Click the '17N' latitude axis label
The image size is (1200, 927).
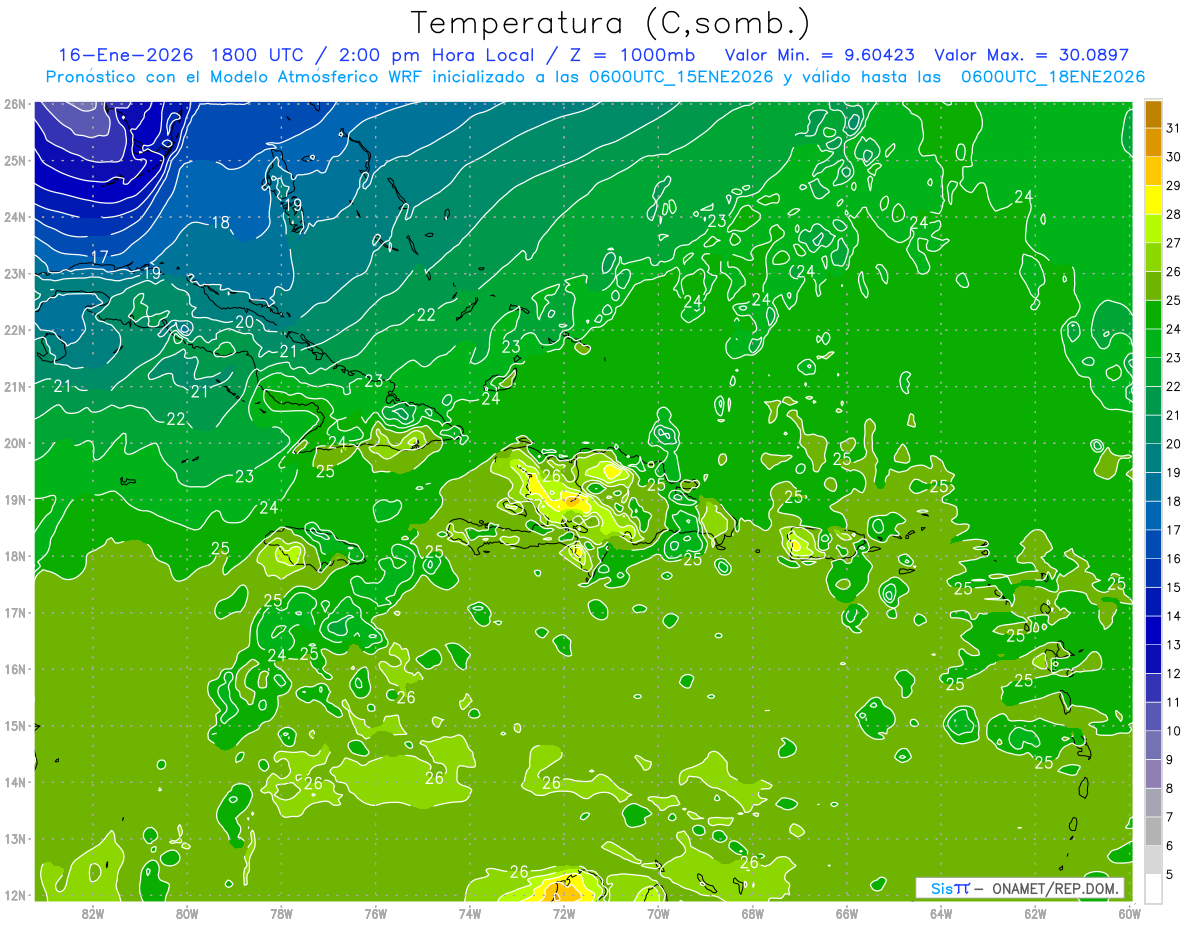pyautogui.click(x=14, y=612)
